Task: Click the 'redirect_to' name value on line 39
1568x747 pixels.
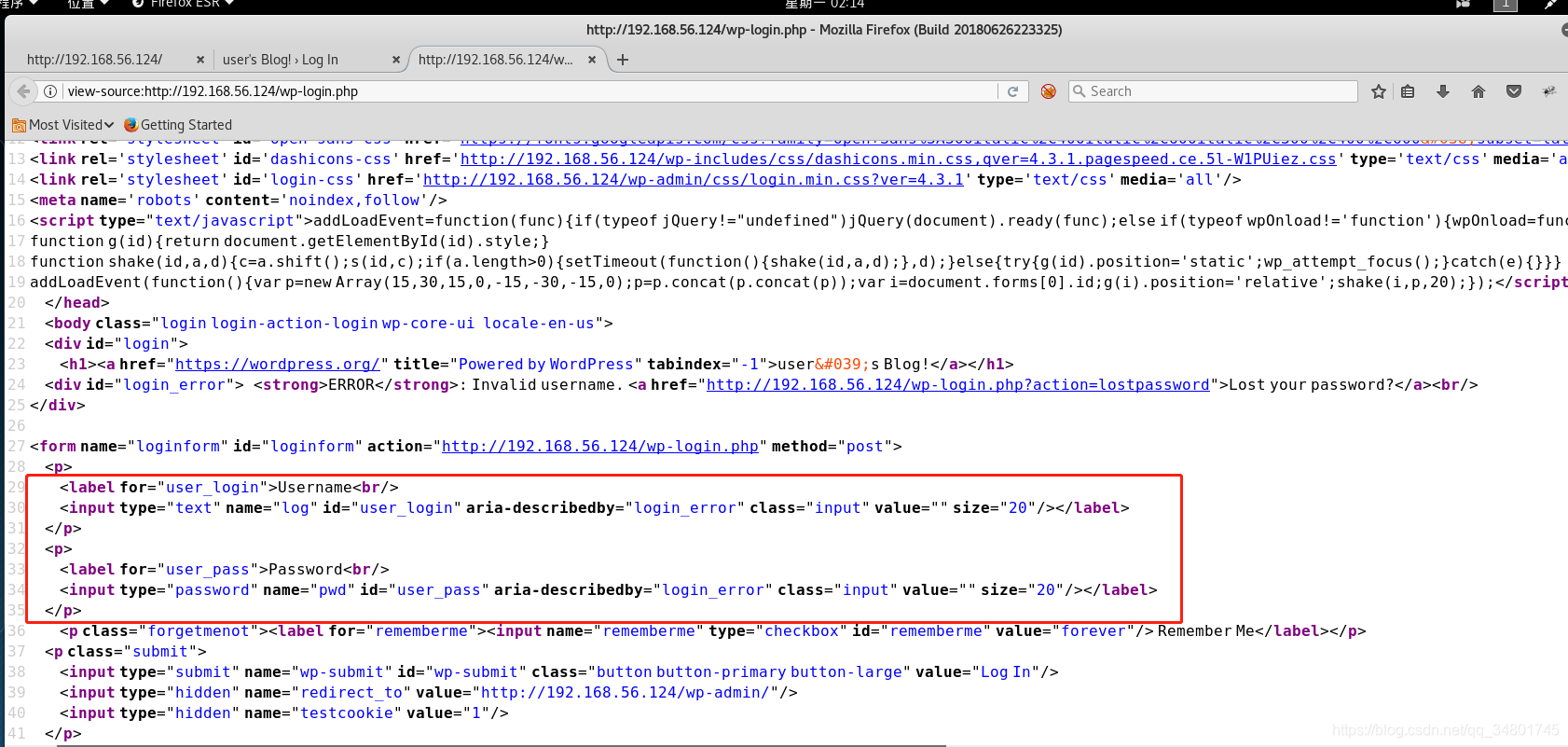Action: coord(351,693)
